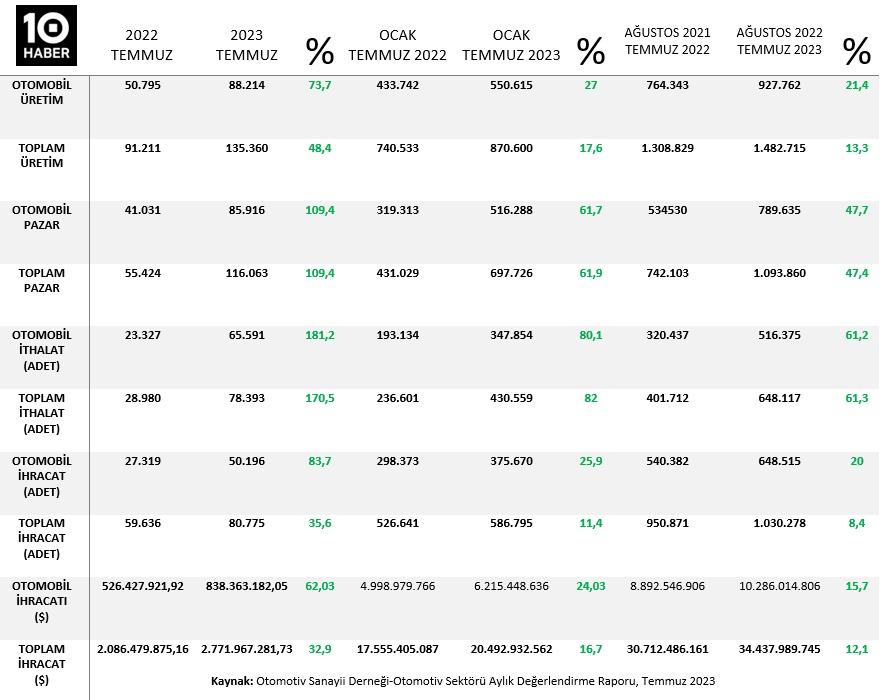Click the "OTOMOBİL ÜRETİM" row label

[x=42, y=93]
